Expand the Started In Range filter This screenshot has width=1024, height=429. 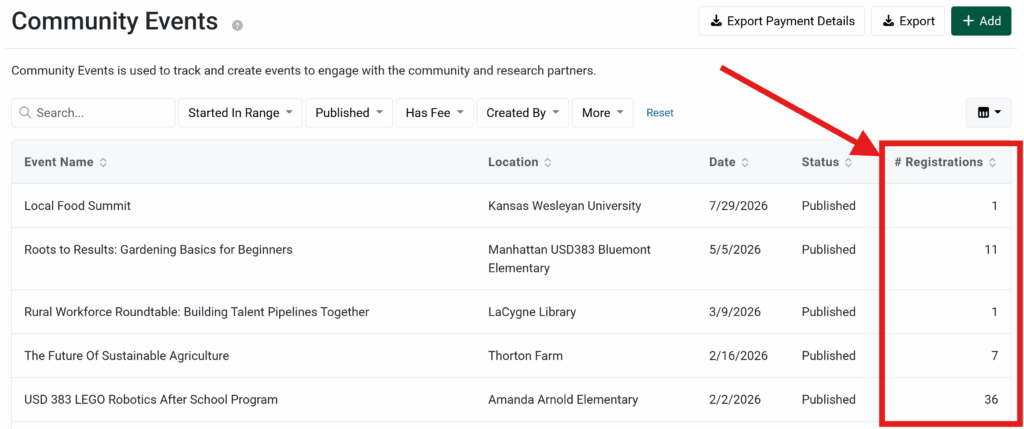click(x=240, y=113)
